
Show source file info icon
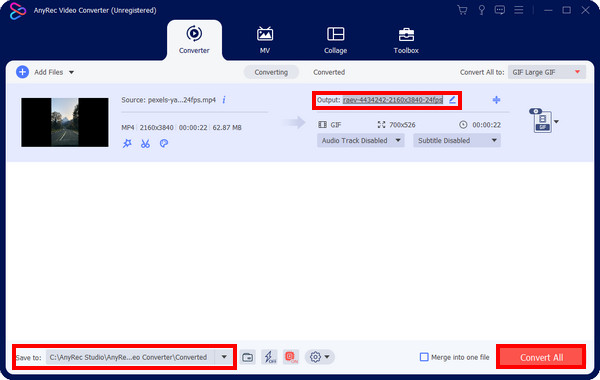[x=224, y=100]
